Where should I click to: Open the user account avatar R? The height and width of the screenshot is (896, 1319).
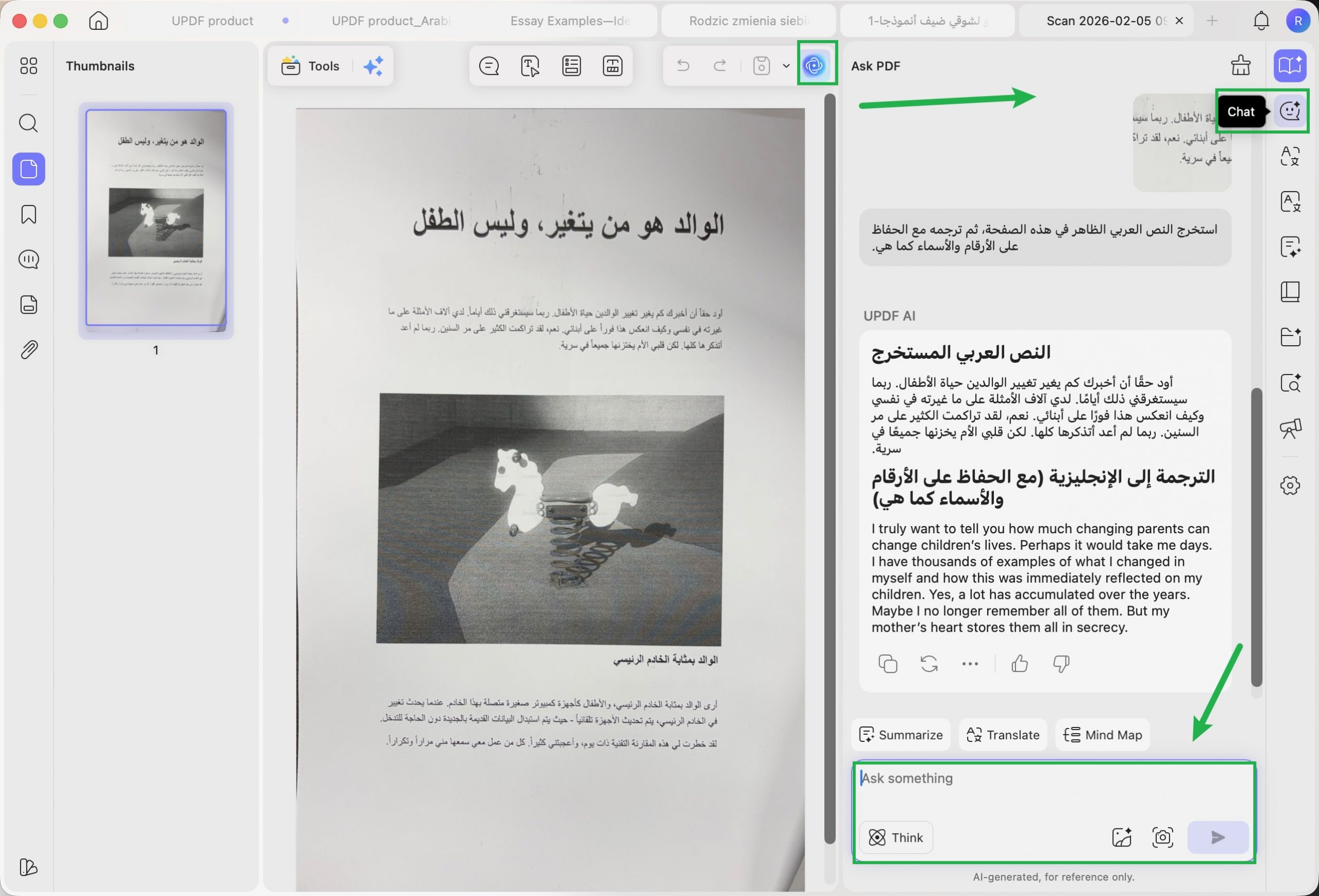click(x=1297, y=21)
